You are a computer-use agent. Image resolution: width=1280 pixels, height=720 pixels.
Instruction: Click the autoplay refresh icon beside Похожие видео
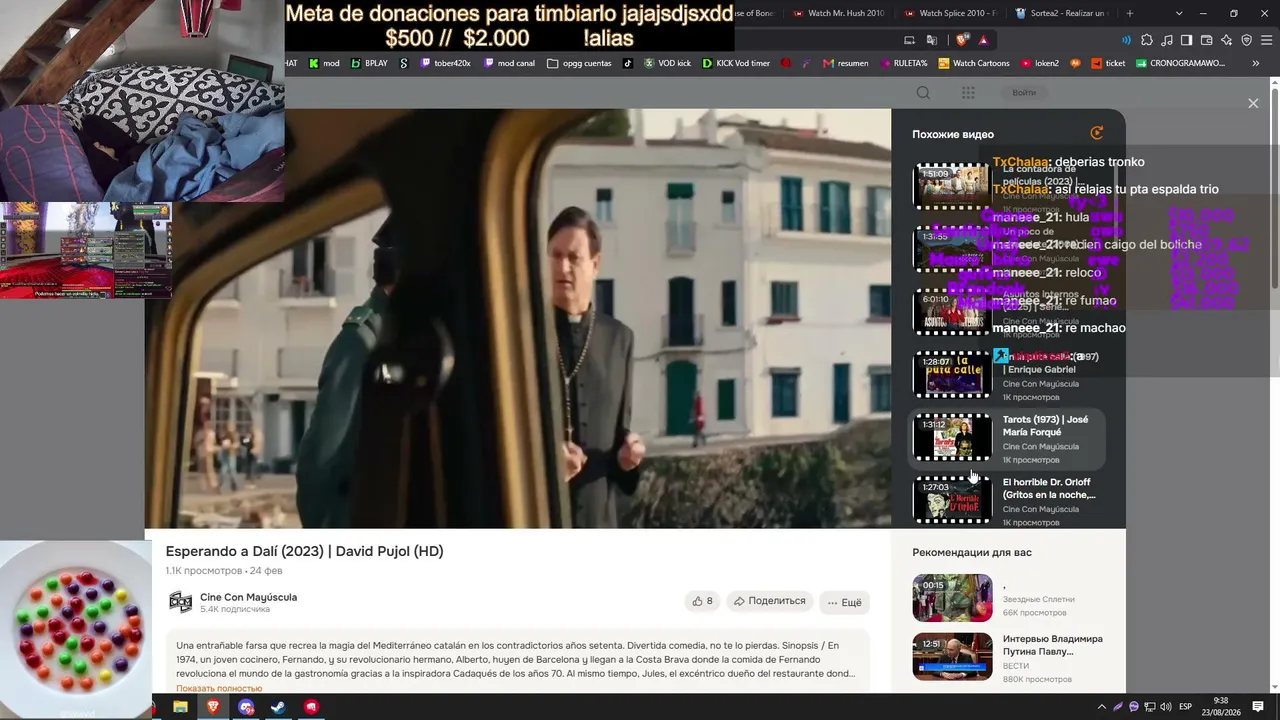pos(1097,133)
